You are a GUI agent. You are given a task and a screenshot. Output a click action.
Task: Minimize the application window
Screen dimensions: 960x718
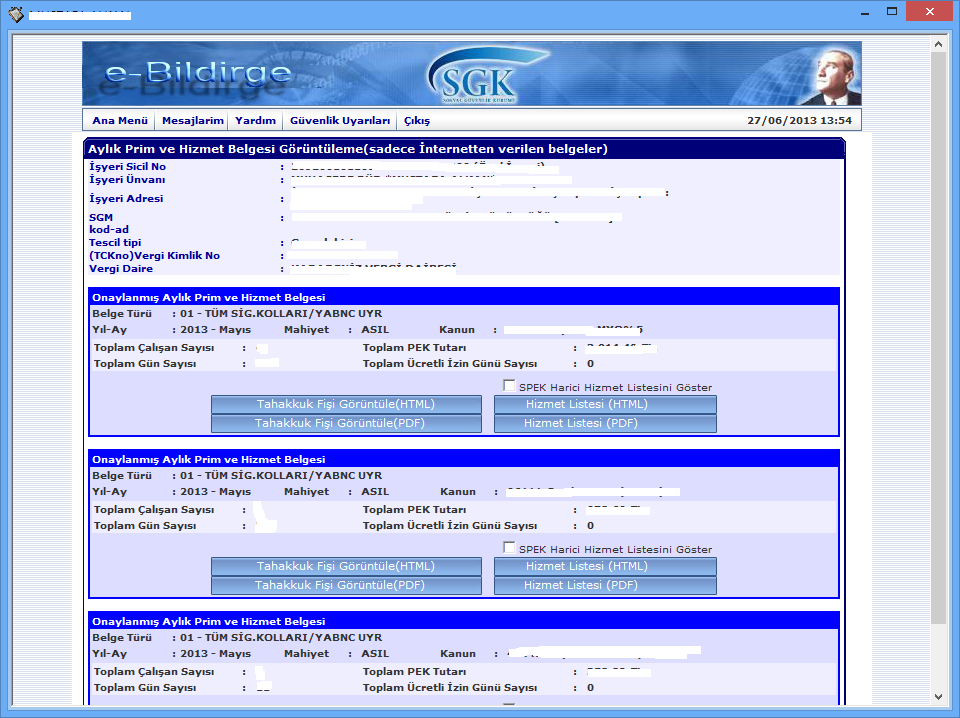coord(854,12)
